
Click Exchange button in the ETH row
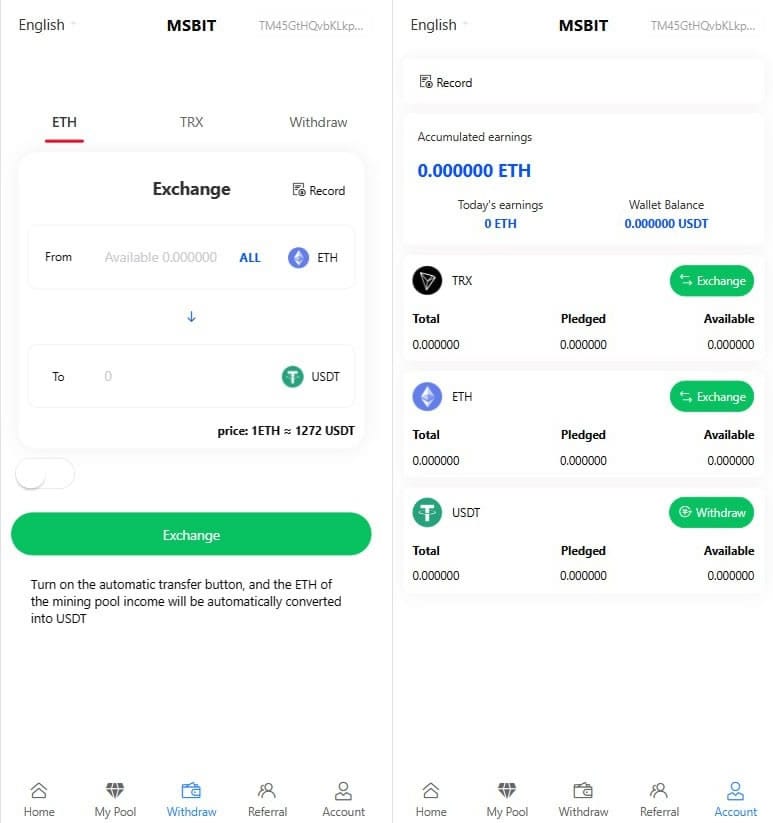pos(711,397)
